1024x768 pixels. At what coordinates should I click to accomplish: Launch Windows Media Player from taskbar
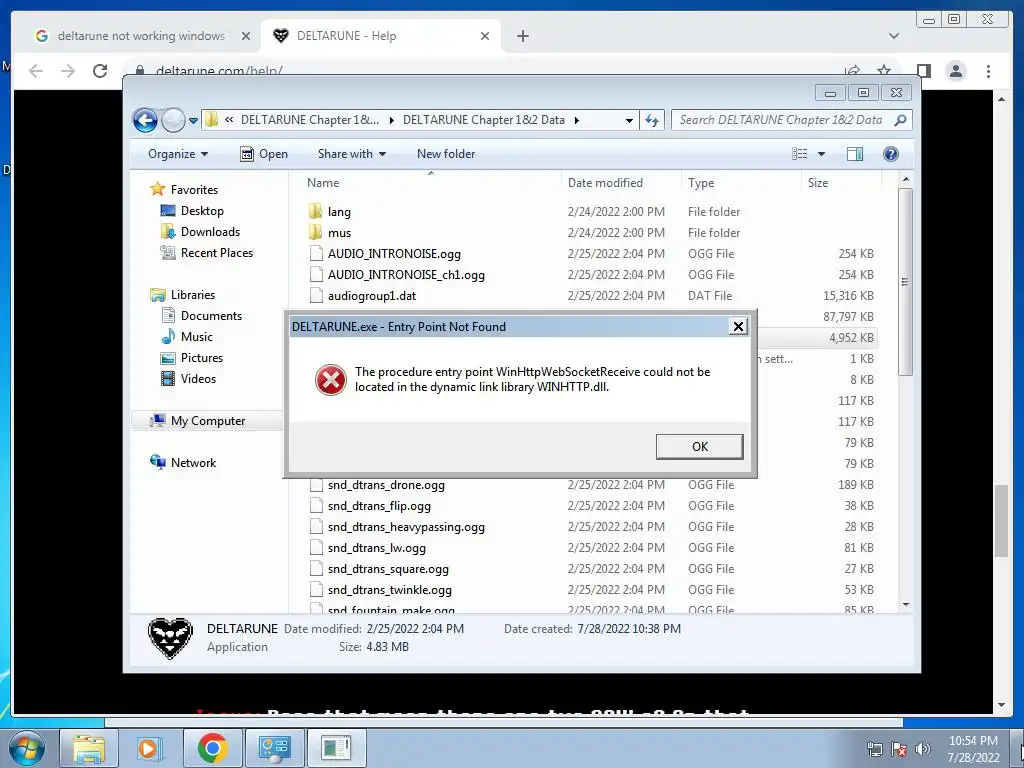click(x=149, y=748)
